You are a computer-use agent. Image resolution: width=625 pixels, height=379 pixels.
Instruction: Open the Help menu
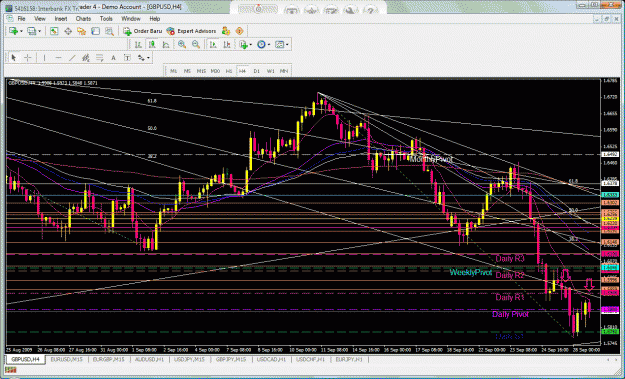tap(155, 19)
